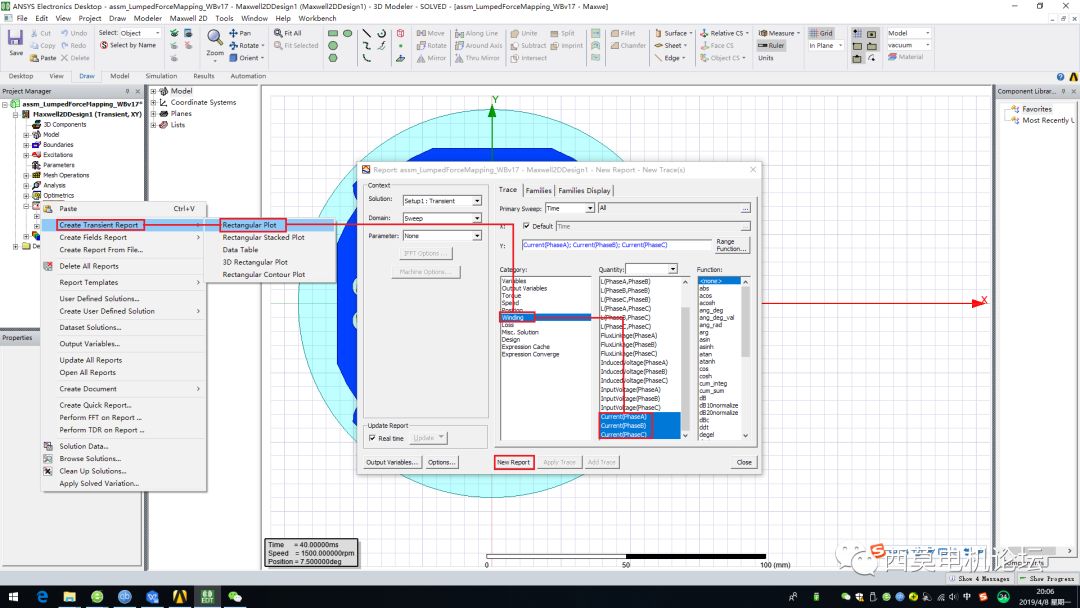Screen dimensions: 1080x608
Task: Click the Paste toolbar icon
Action: pos(34,58)
